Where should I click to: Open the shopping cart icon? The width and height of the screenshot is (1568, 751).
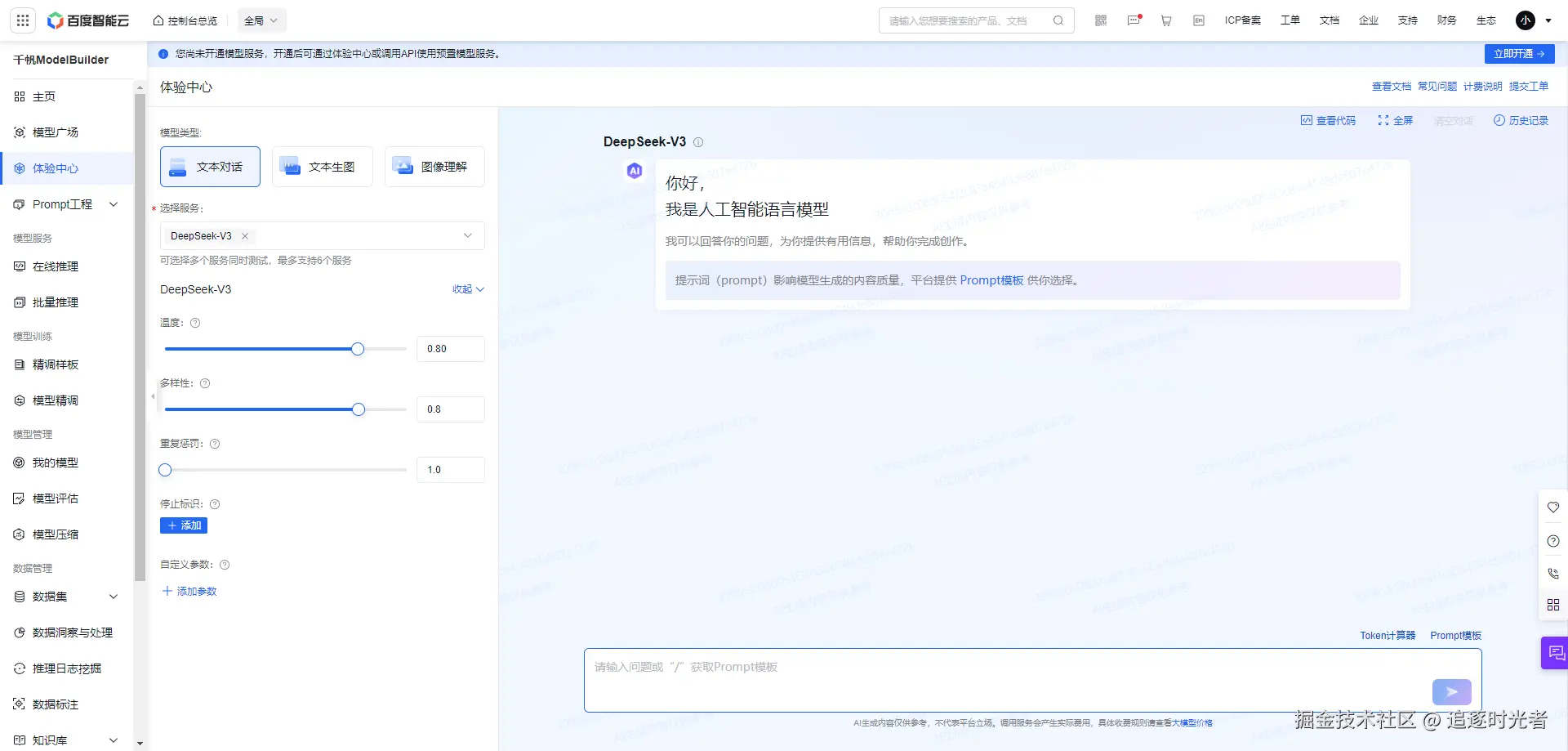(1166, 20)
